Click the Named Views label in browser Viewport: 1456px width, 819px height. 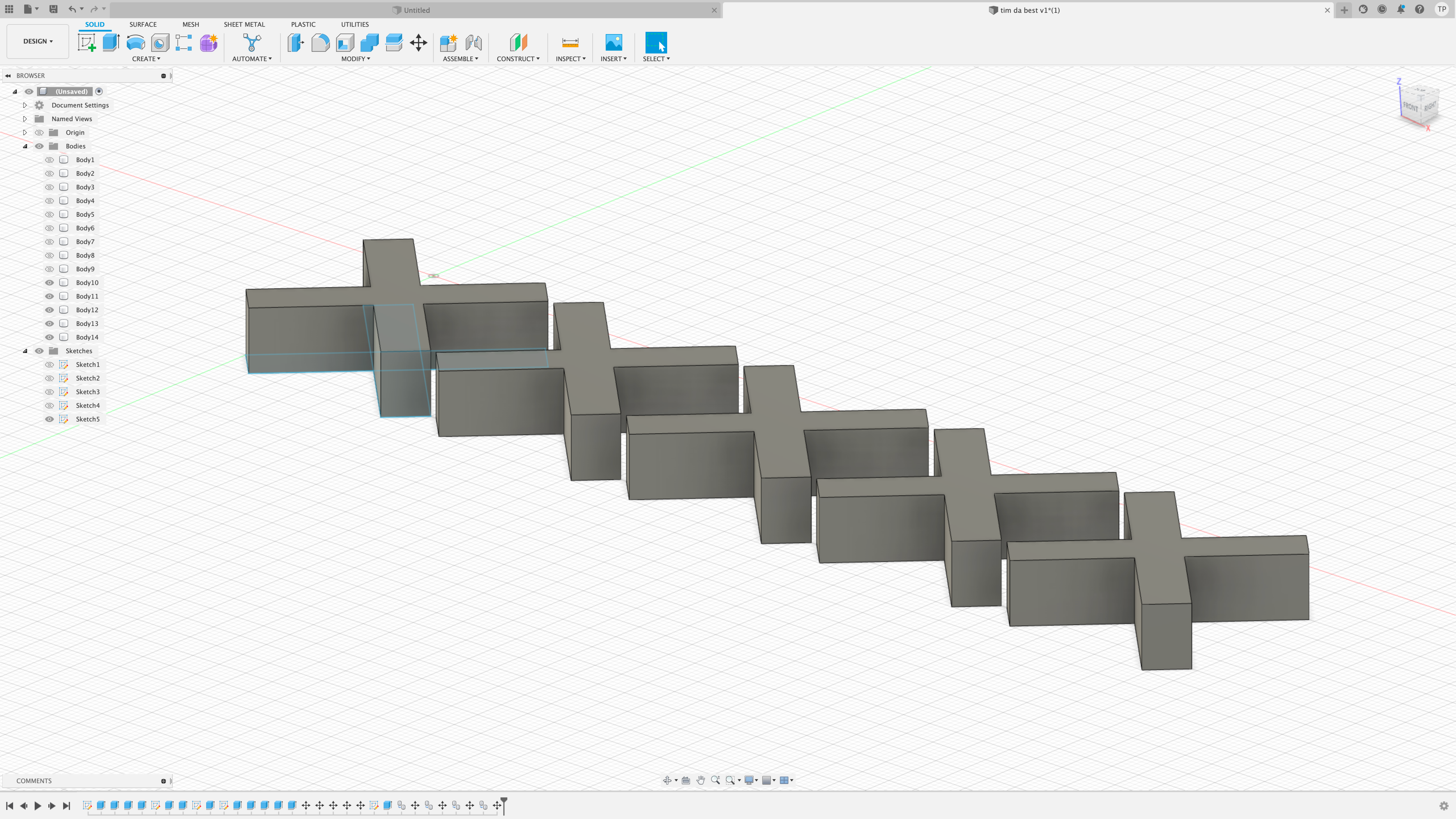pyautogui.click(x=71, y=118)
